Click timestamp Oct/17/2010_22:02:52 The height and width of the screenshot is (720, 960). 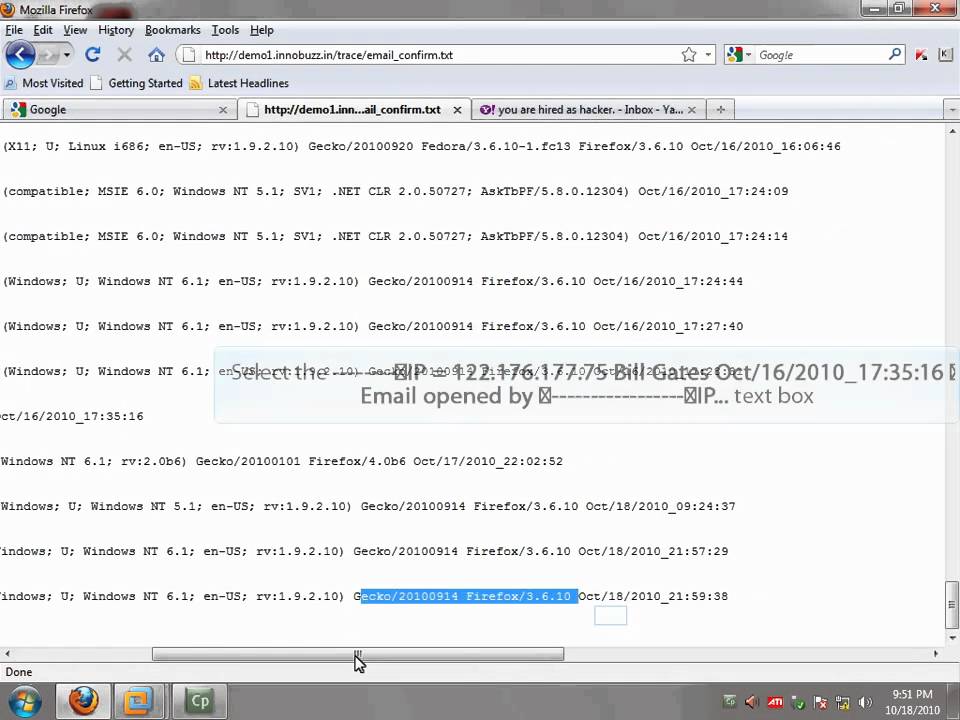[488, 461]
